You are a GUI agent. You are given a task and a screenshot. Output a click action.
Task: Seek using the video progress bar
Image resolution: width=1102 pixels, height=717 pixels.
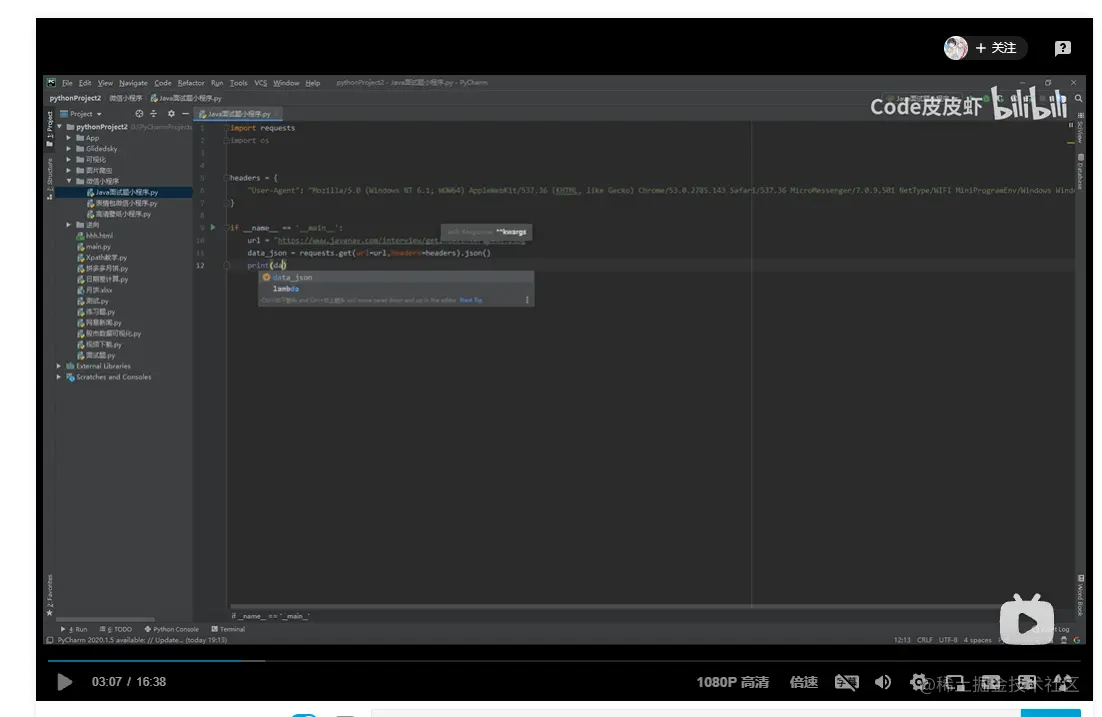coord(565,661)
